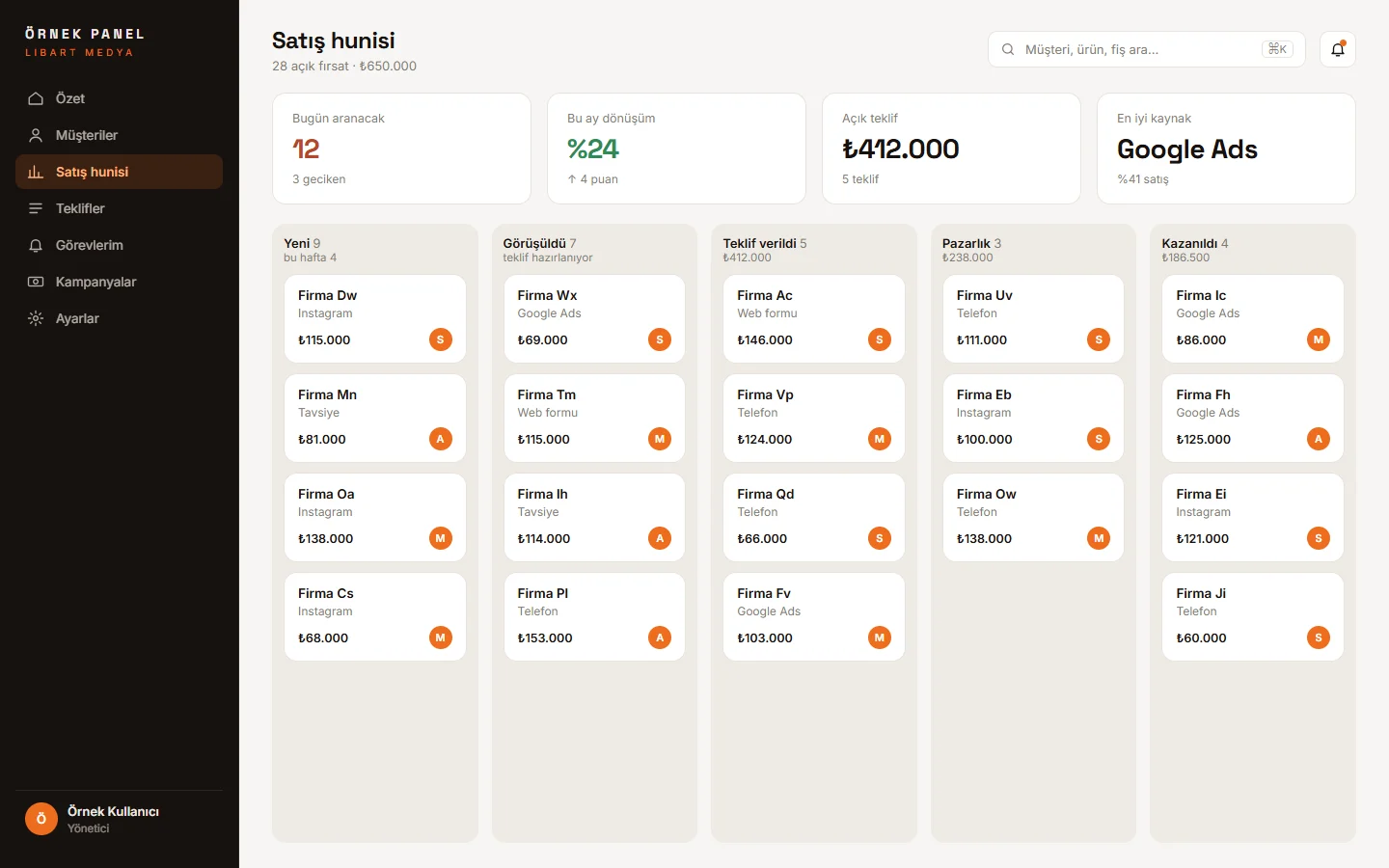1389x868 pixels.
Task: Open the Görevlerim bell icon in sidebar
Action: point(36,245)
